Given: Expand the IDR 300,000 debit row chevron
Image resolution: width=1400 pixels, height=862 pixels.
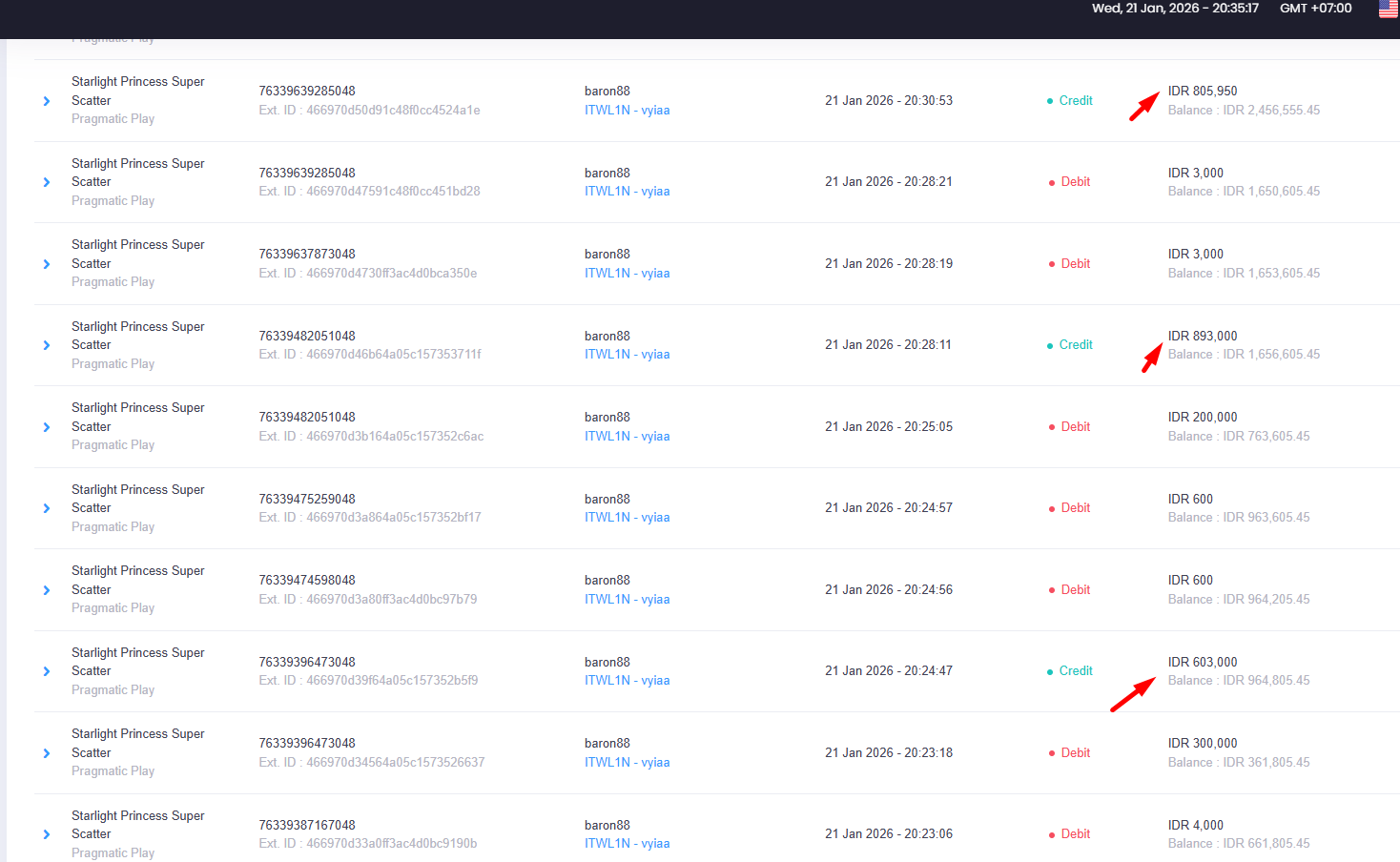Looking at the screenshot, I should point(47,753).
